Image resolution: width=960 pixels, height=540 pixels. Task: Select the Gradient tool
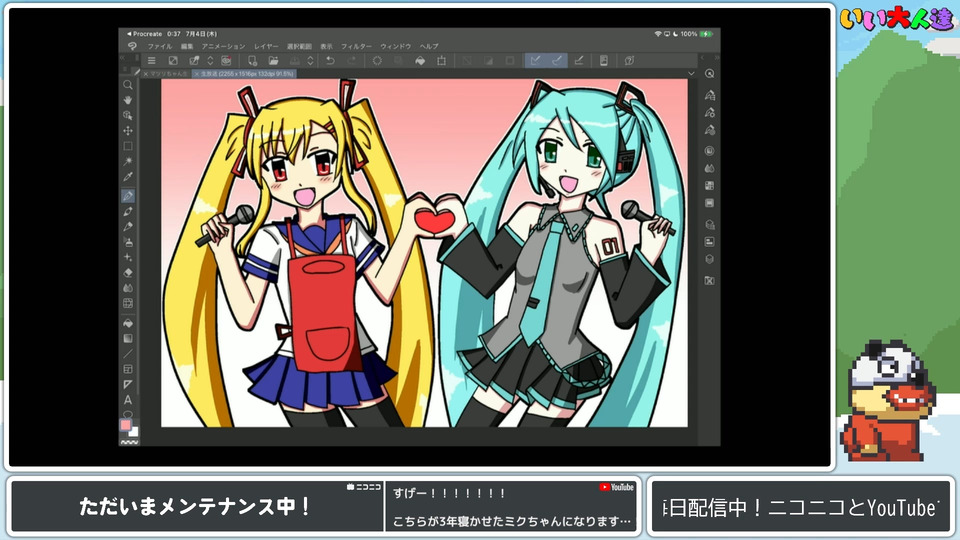pyautogui.click(x=127, y=338)
